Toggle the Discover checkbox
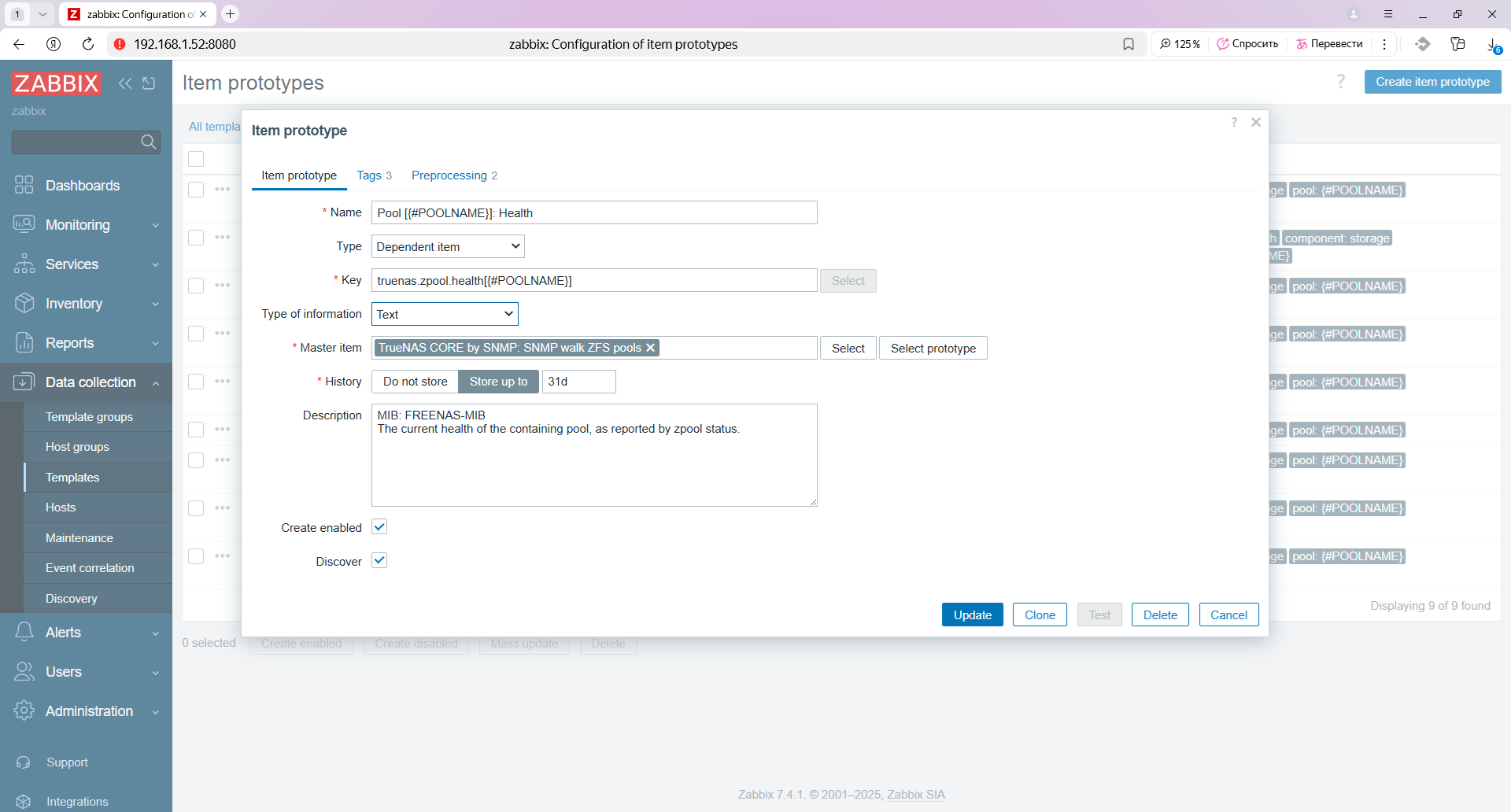1511x812 pixels. click(379, 561)
